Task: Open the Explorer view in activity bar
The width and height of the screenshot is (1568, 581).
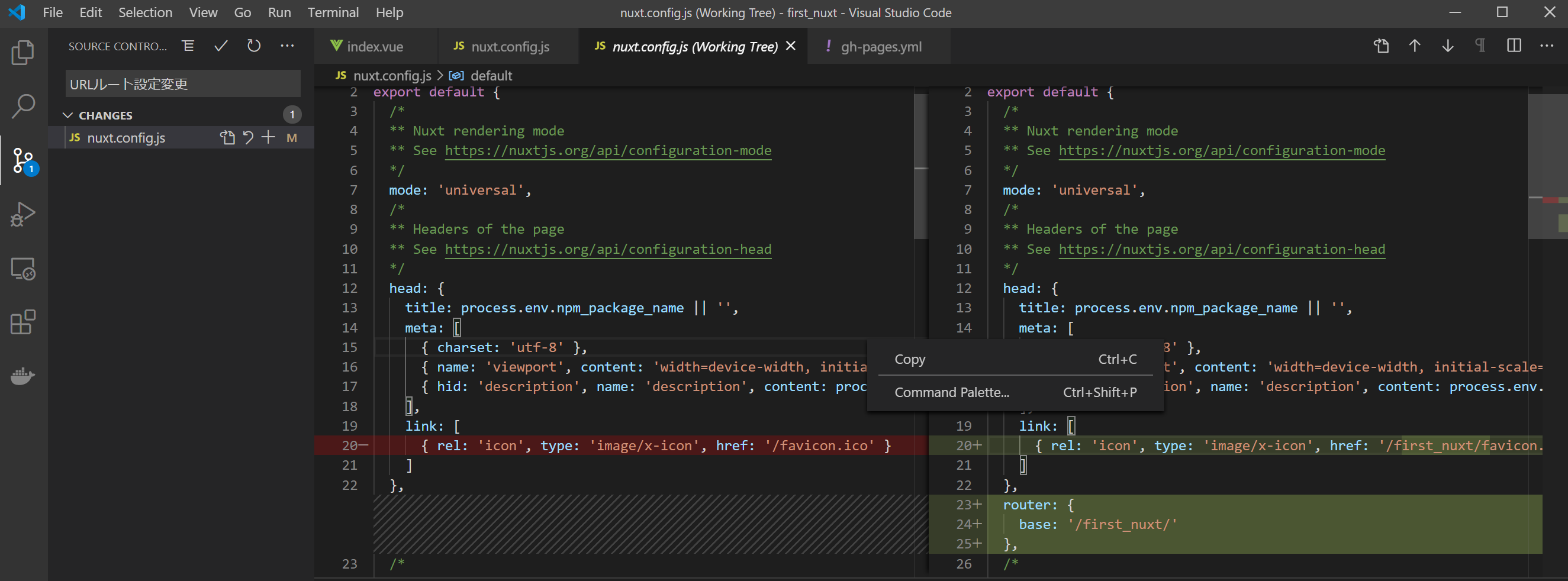Action: pos(23,53)
